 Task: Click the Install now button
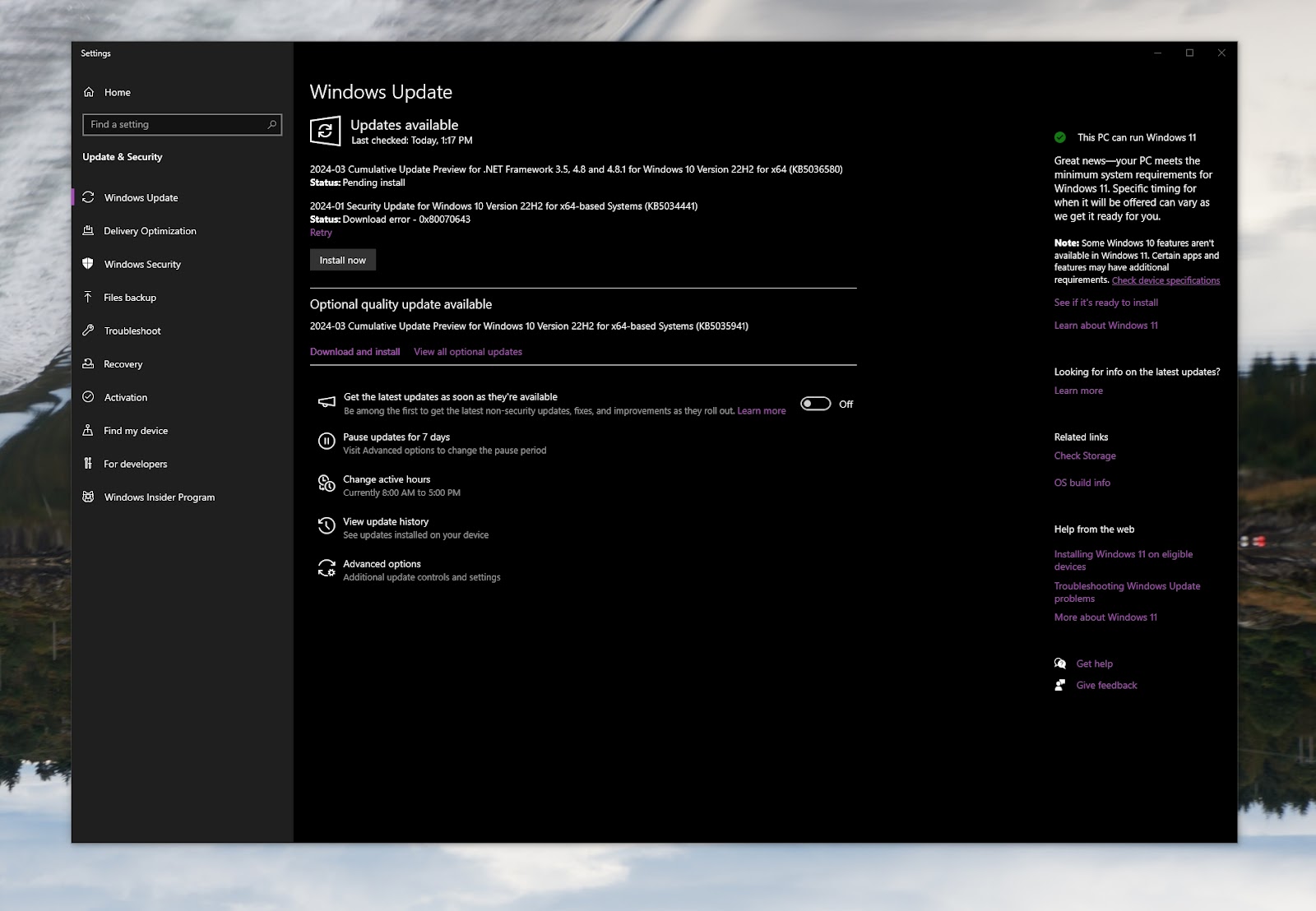pyautogui.click(x=343, y=260)
